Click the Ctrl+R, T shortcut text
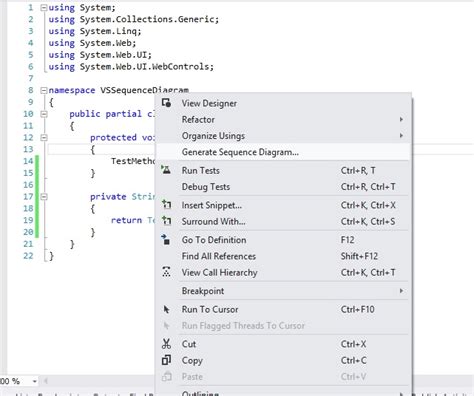The height and width of the screenshot is (396, 474). click(x=358, y=170)
